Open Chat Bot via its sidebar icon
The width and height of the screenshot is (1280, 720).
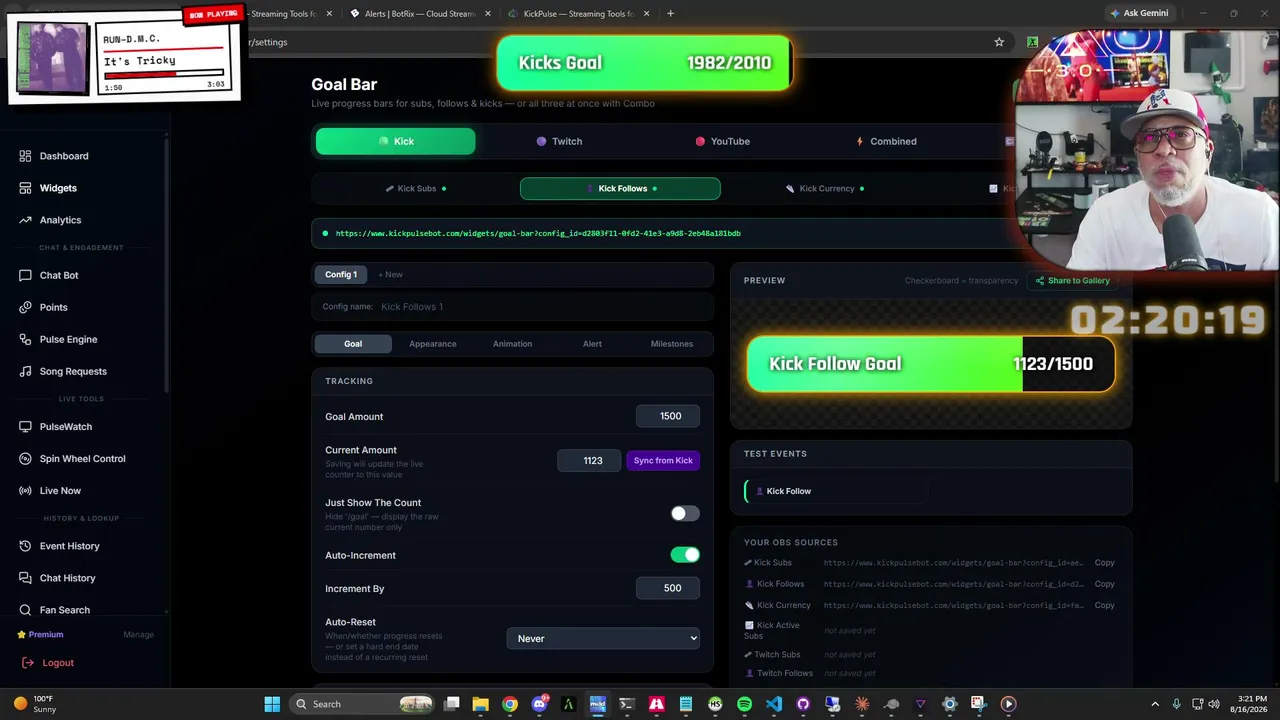coord(25,275)
